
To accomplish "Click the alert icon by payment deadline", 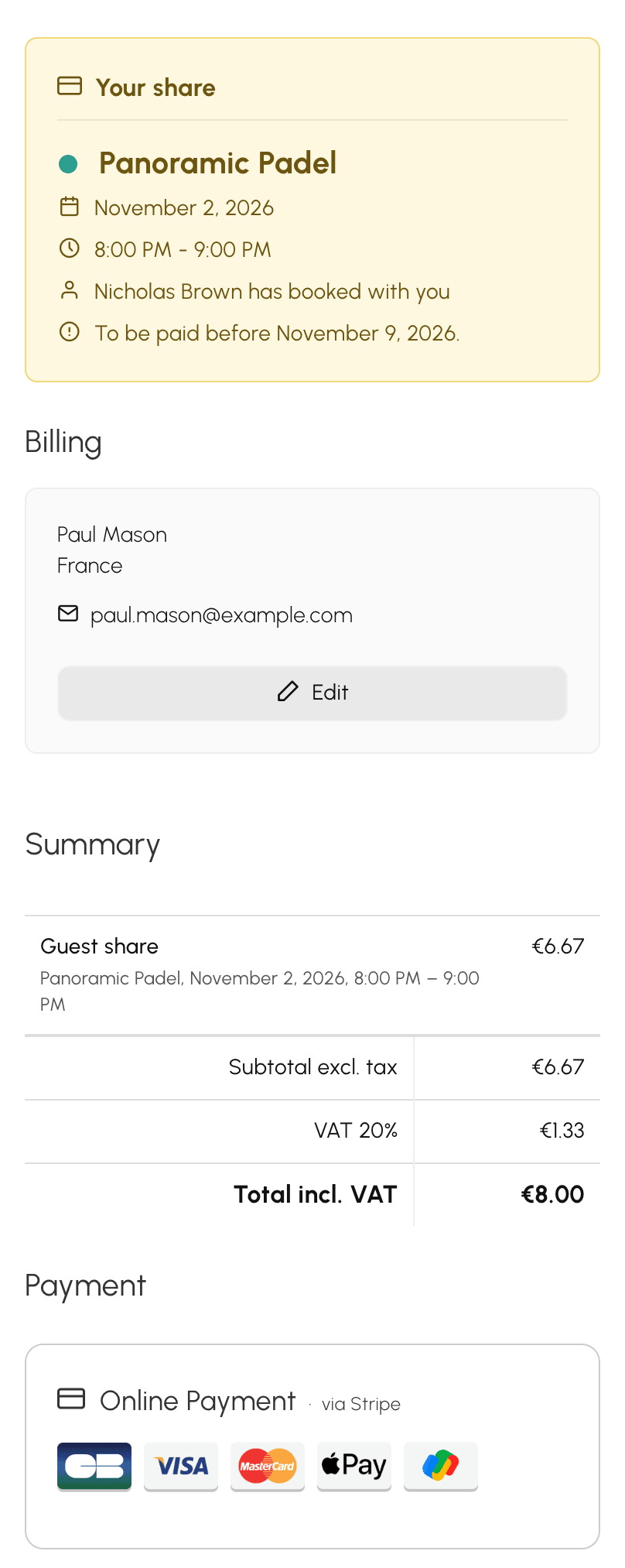I will [x=70, y=332].
